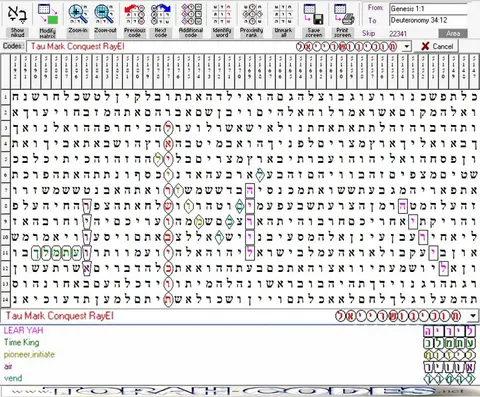Click green boxed Hebrew word beside Time King

[x=449, y=343]
